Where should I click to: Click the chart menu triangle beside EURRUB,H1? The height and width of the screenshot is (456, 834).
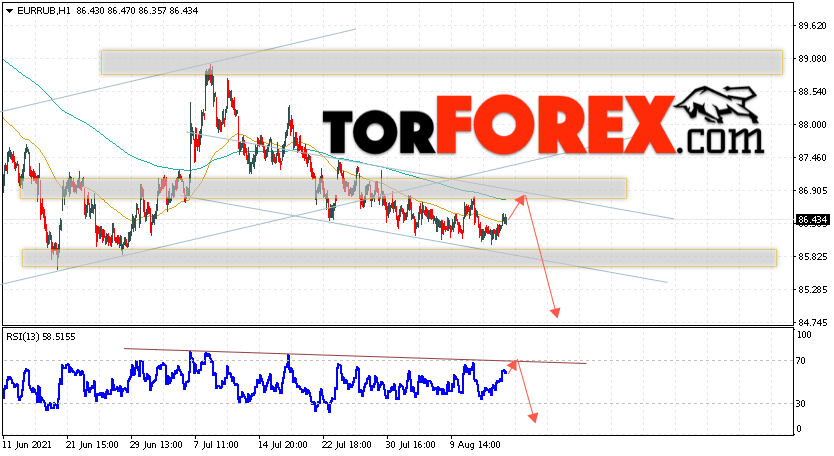(x=10, y=11)
